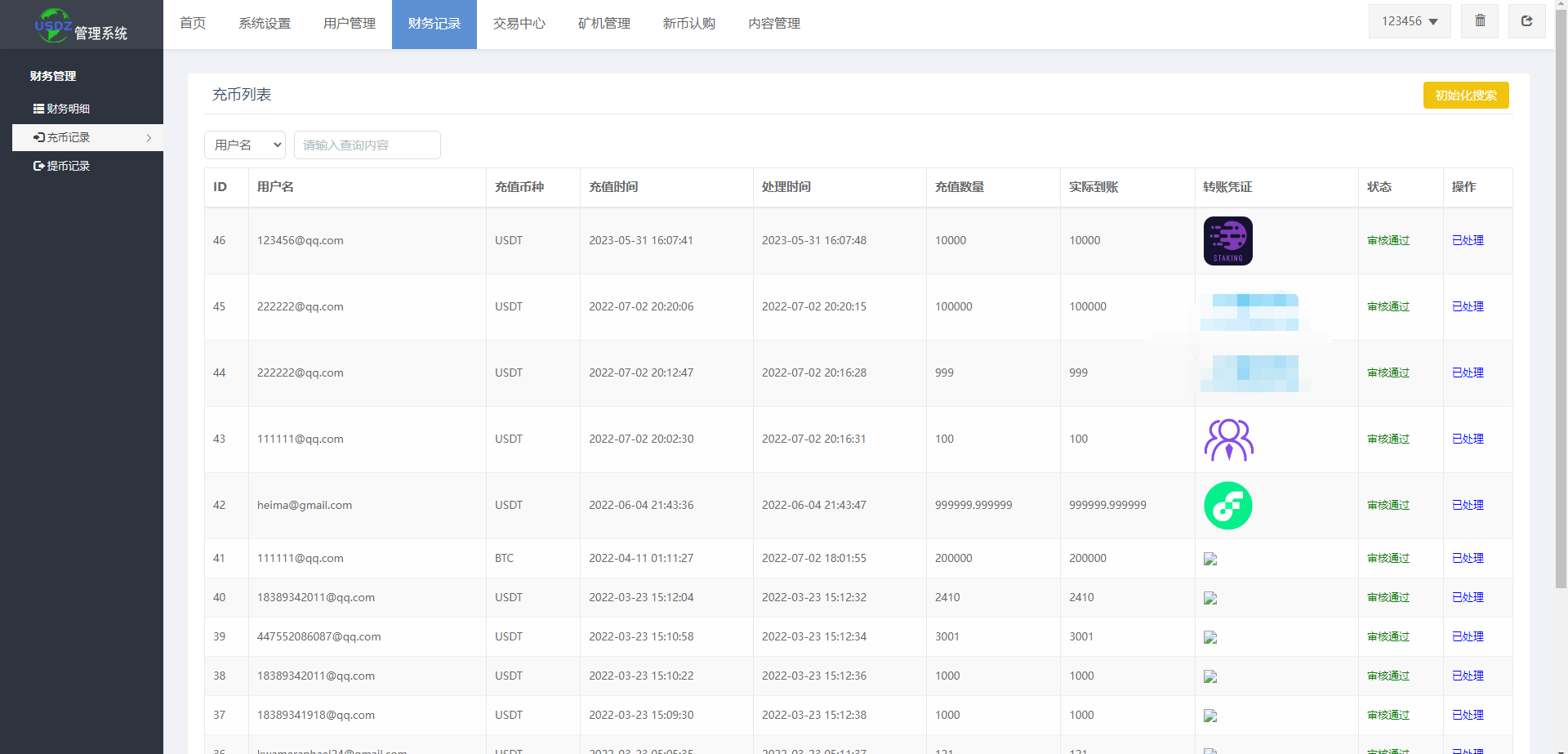Screen dimensions: 1568x754
Task: Open the purple users voucher icon for ID 43
Action: click(1228, 439)
